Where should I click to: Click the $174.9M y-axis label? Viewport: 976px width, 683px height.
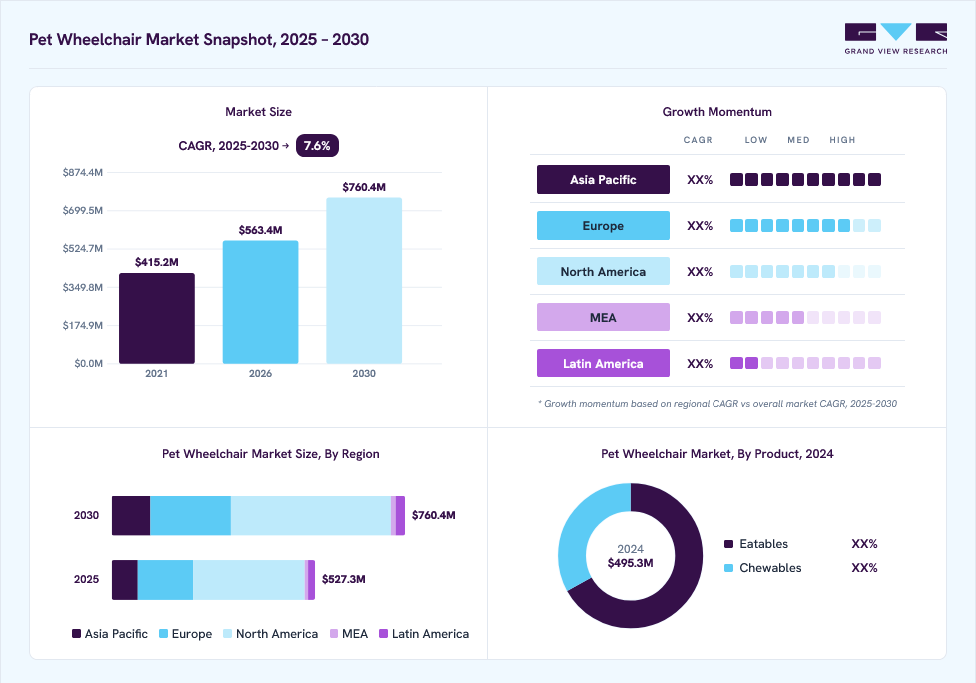click(82, 325)
